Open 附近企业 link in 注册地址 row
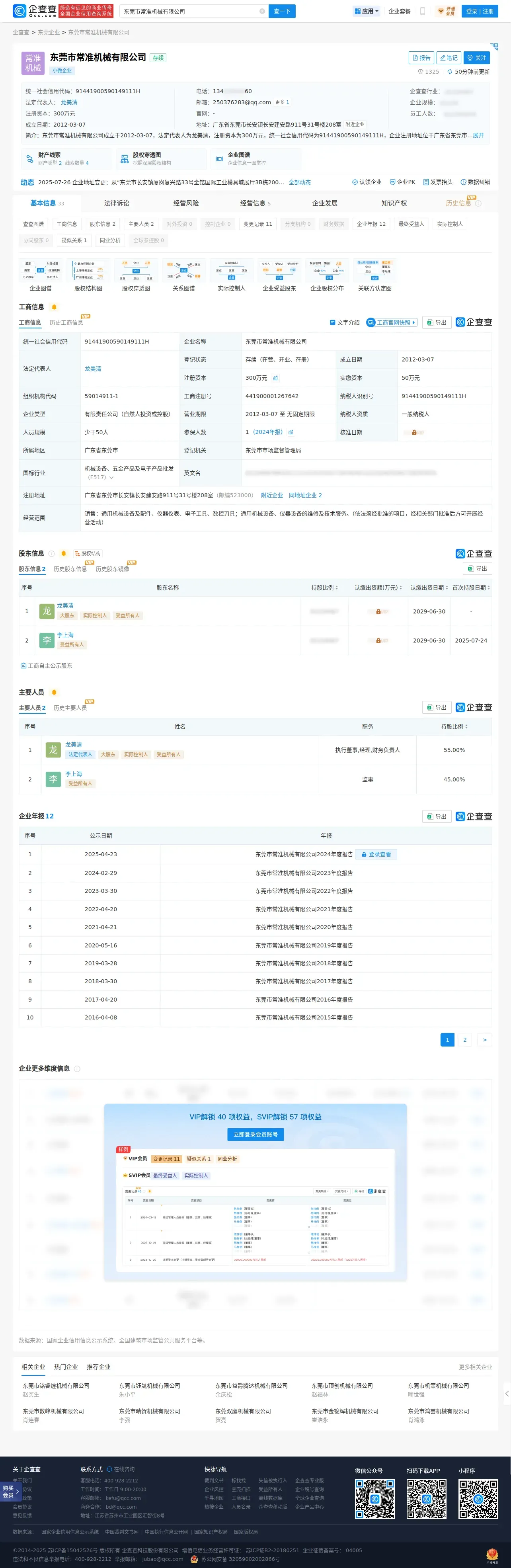This screenshot has width=511, height=1568. (272, 496)
